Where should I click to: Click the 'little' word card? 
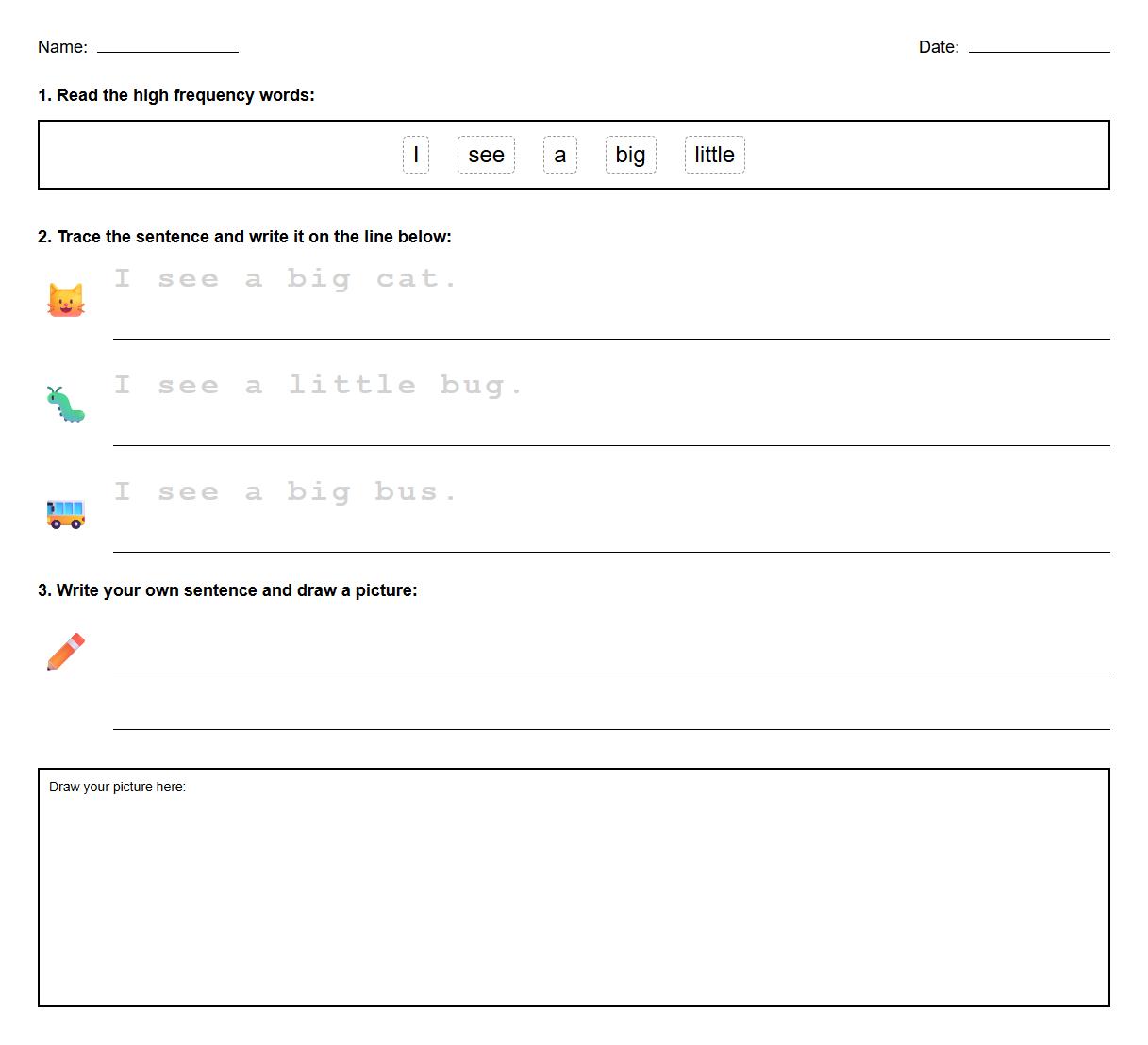click(x=714, y=154)
